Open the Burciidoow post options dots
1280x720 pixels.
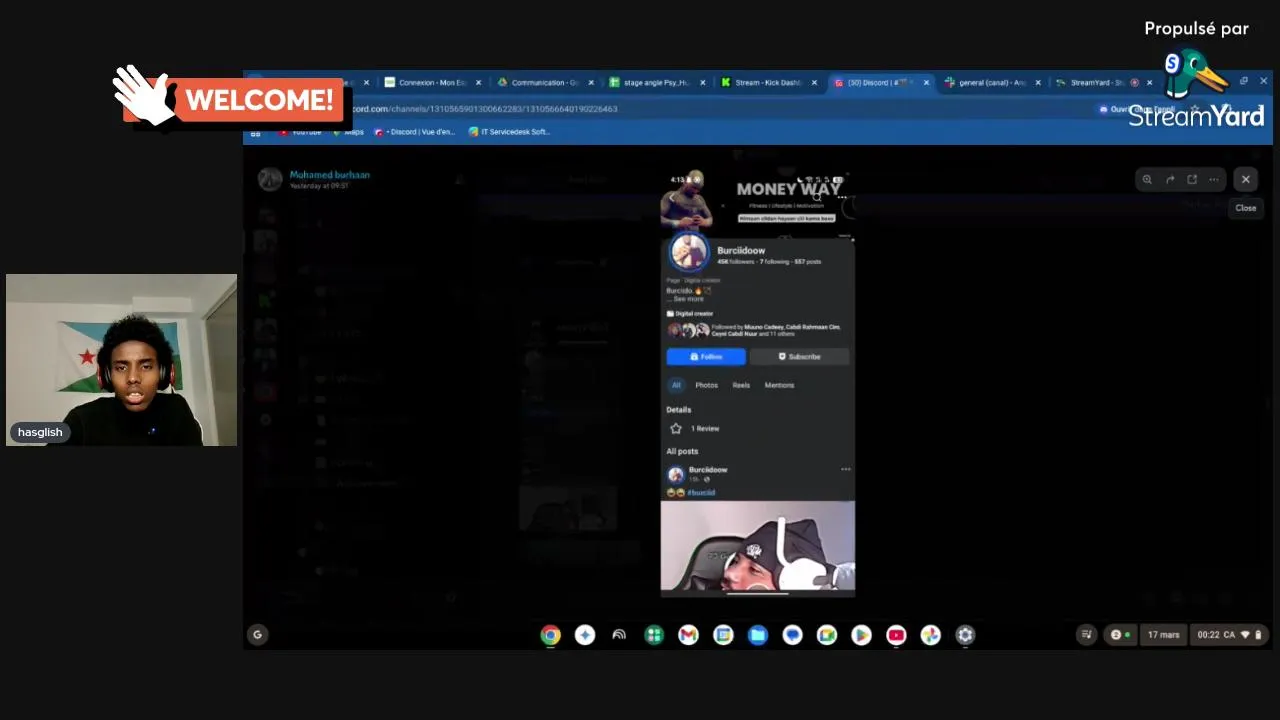[846, 469]
